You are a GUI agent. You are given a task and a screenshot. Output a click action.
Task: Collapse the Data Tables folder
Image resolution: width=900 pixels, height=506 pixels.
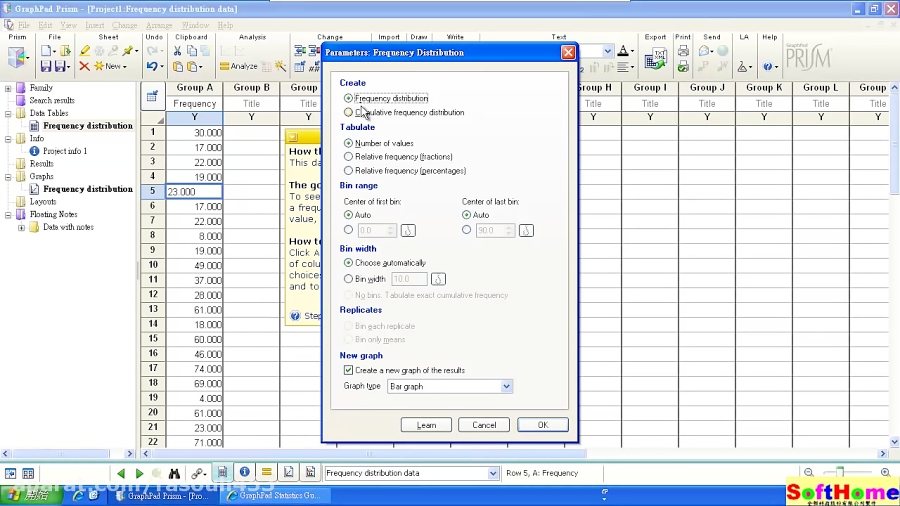8,113
